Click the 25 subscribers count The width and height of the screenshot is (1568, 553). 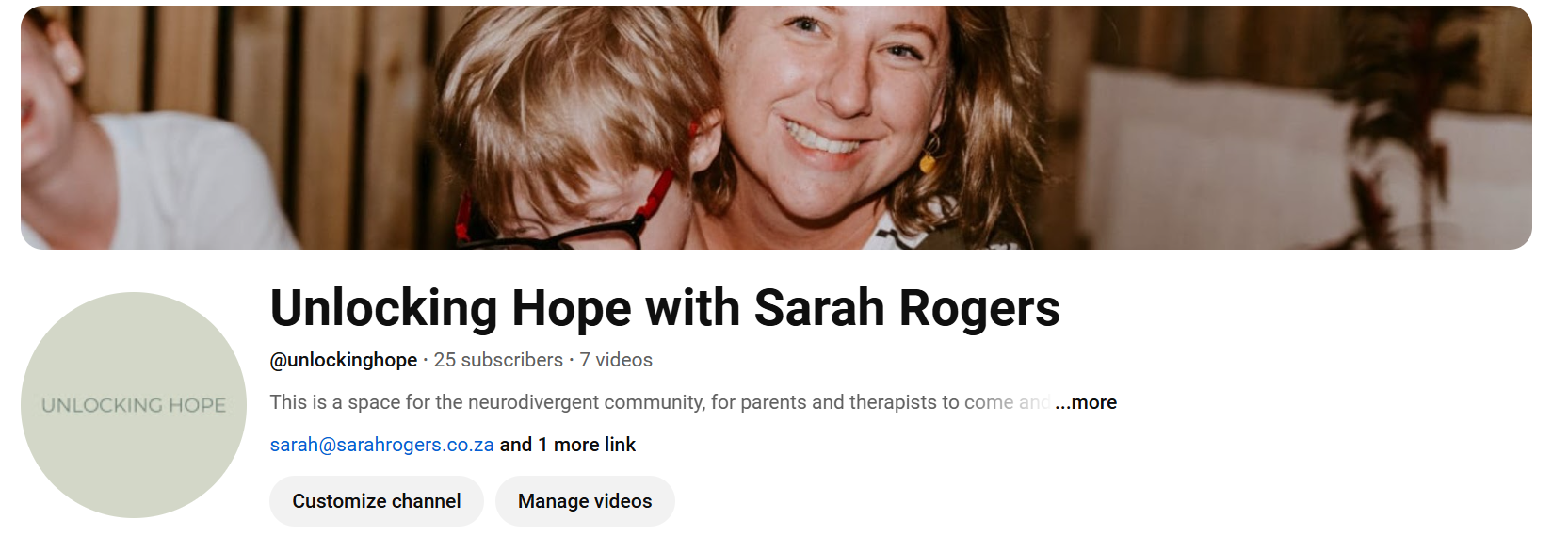pyautogui.click(x=498, y=360)
